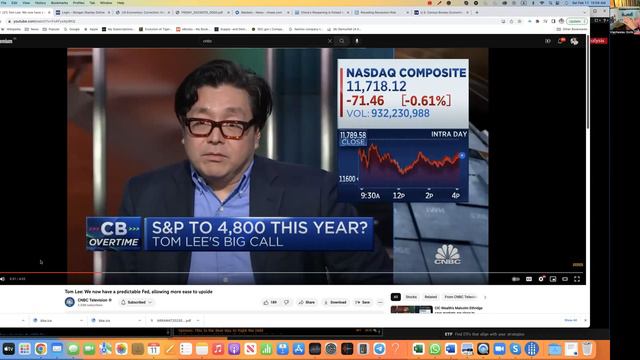
Task: Open the Wikipedia bookmark
Action: click(11, 29)
